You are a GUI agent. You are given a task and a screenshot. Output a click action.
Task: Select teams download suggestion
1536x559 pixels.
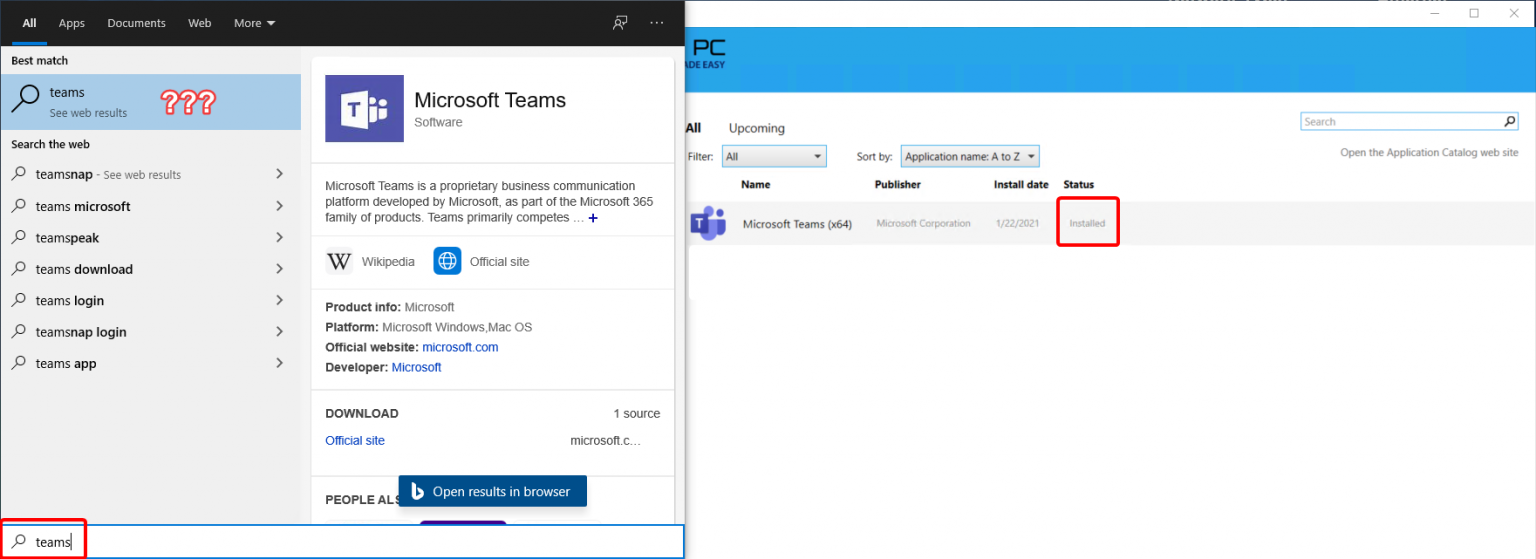(150, 269)
